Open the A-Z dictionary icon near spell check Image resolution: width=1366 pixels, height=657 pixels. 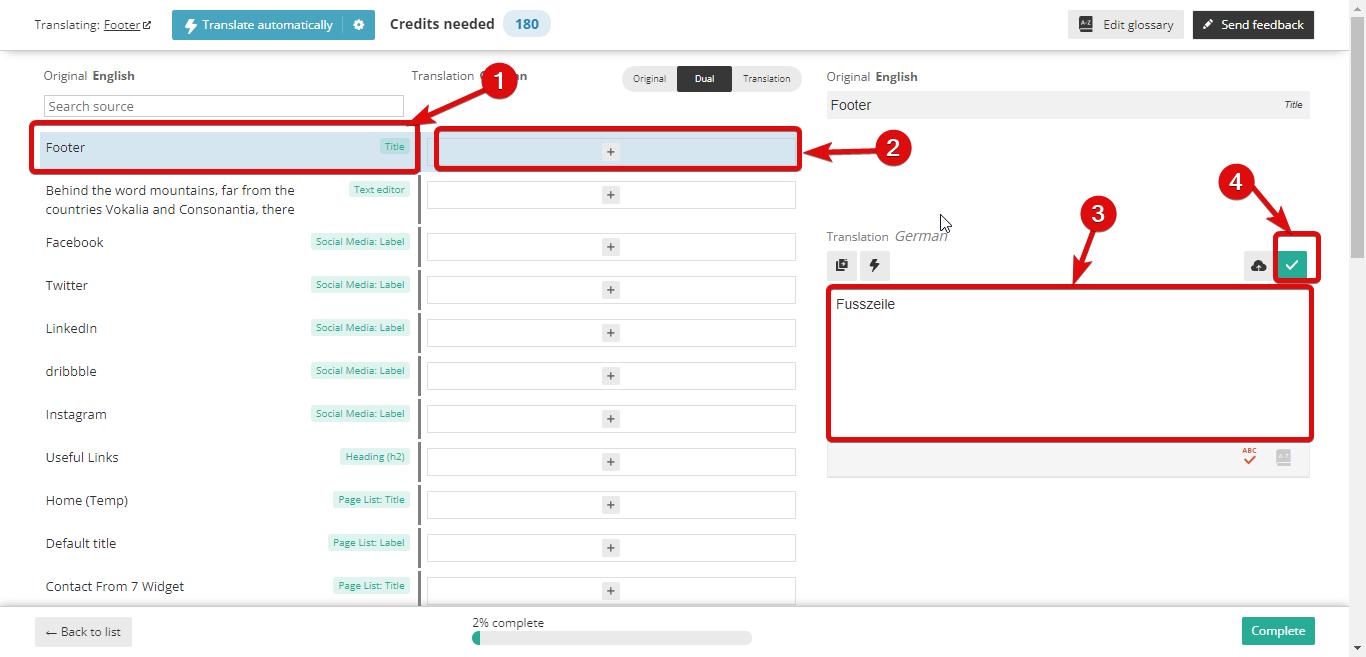pyautogui.click(x=1284, y=457)
